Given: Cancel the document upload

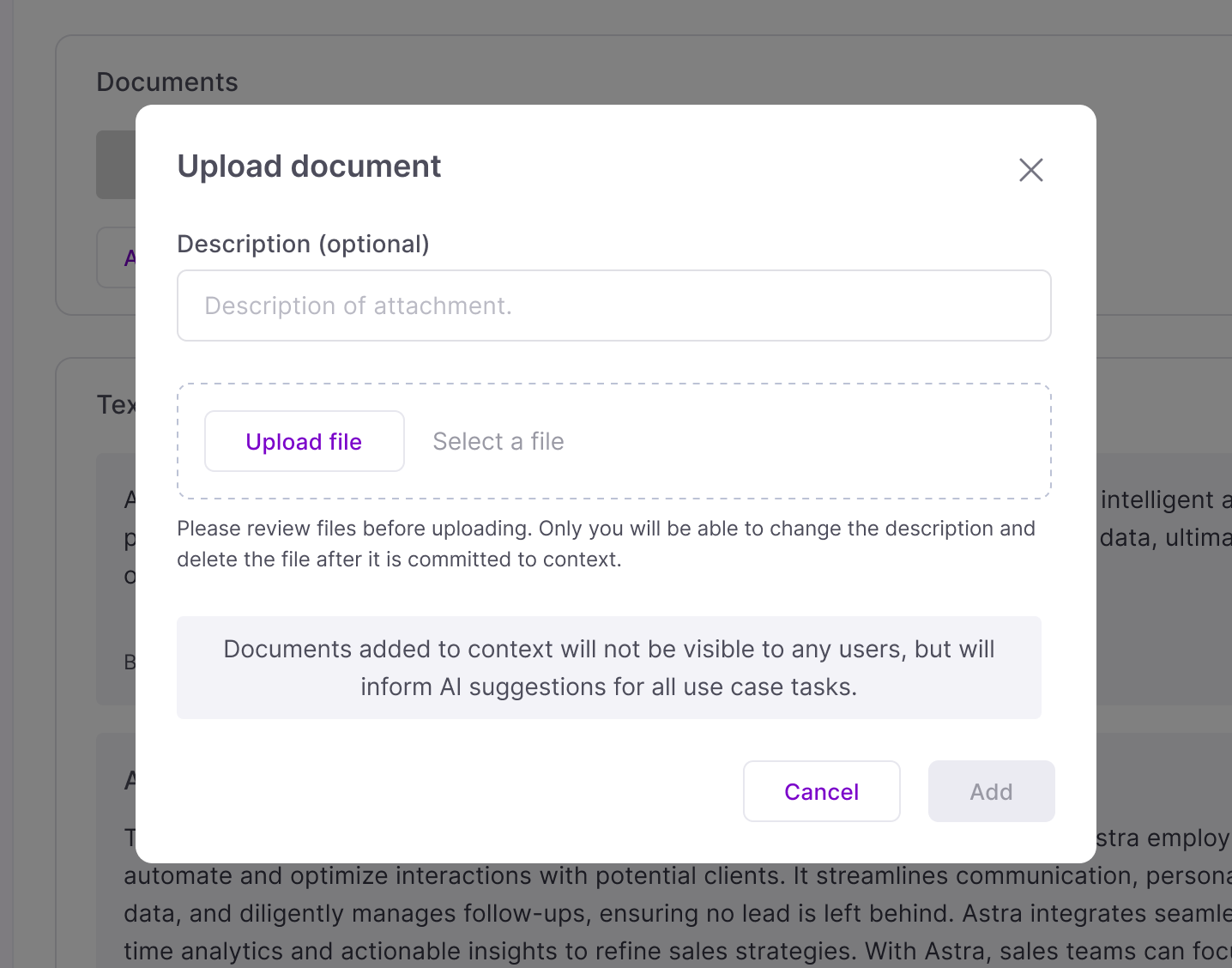Looking at the screenshot, I should coord(821,791).
